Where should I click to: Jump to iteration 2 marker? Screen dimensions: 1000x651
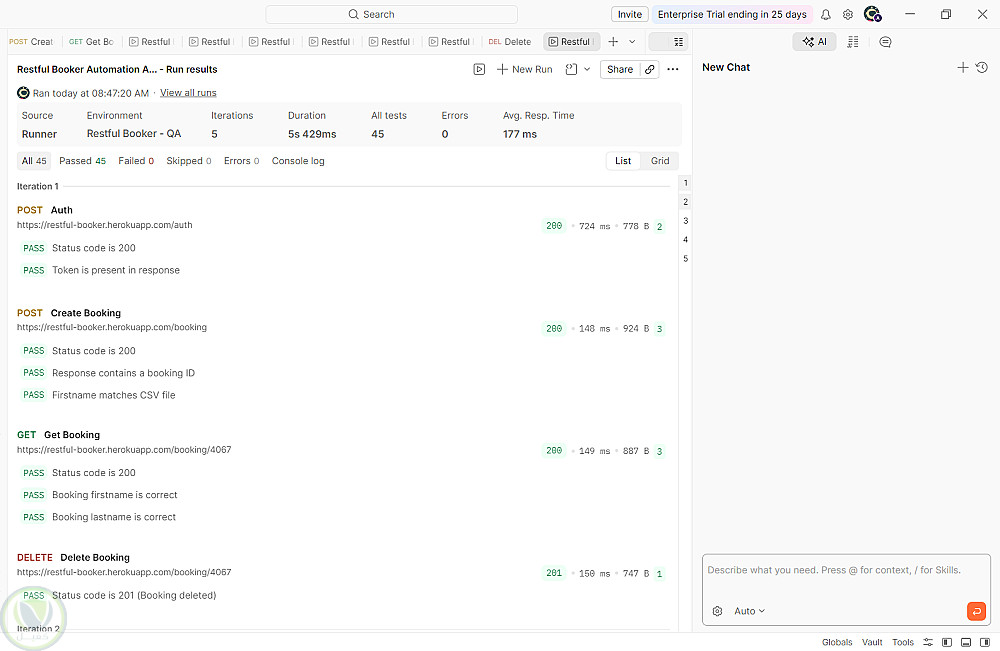point(686,202)
